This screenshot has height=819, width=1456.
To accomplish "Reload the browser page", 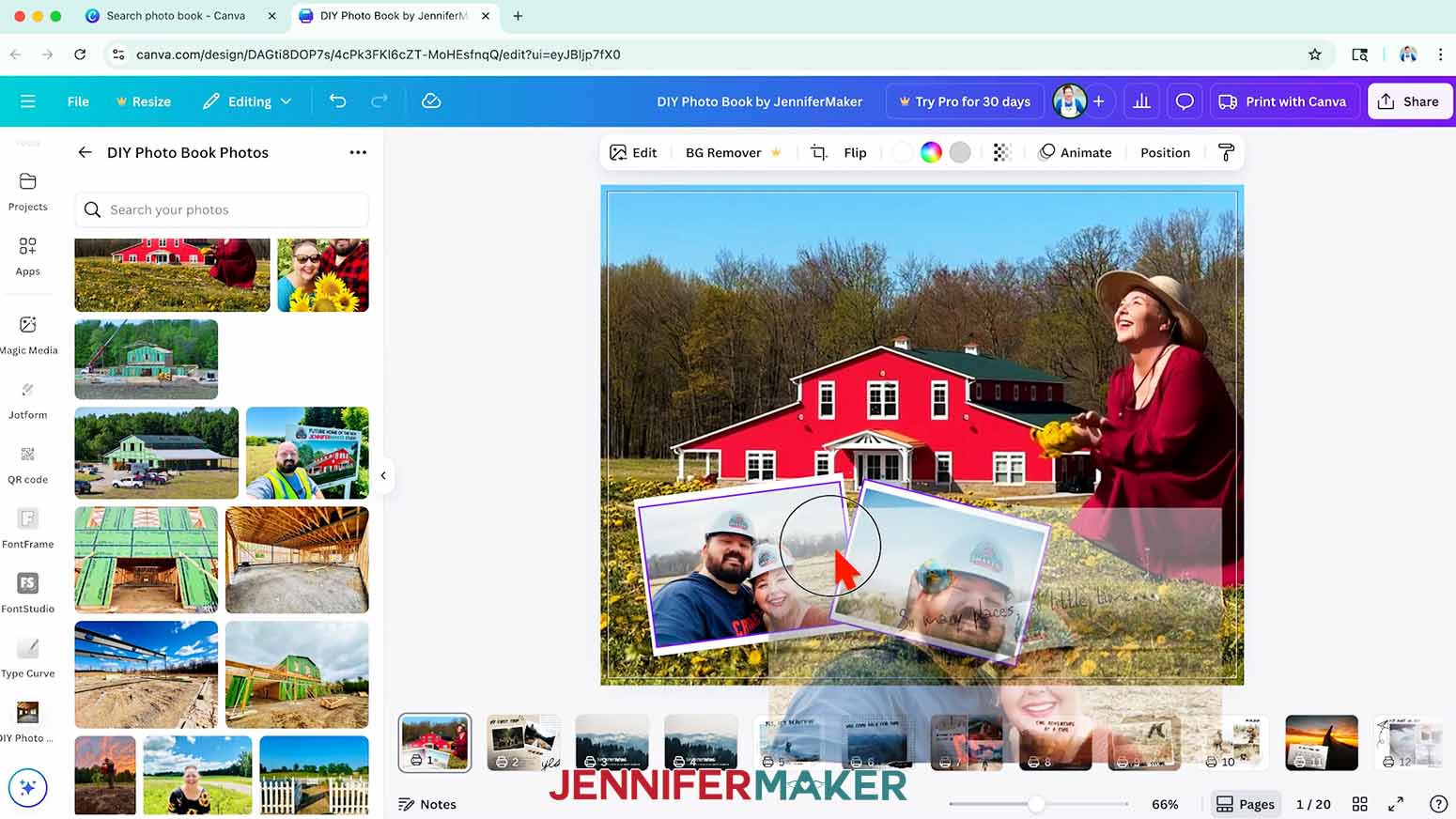I will [80, 54].
